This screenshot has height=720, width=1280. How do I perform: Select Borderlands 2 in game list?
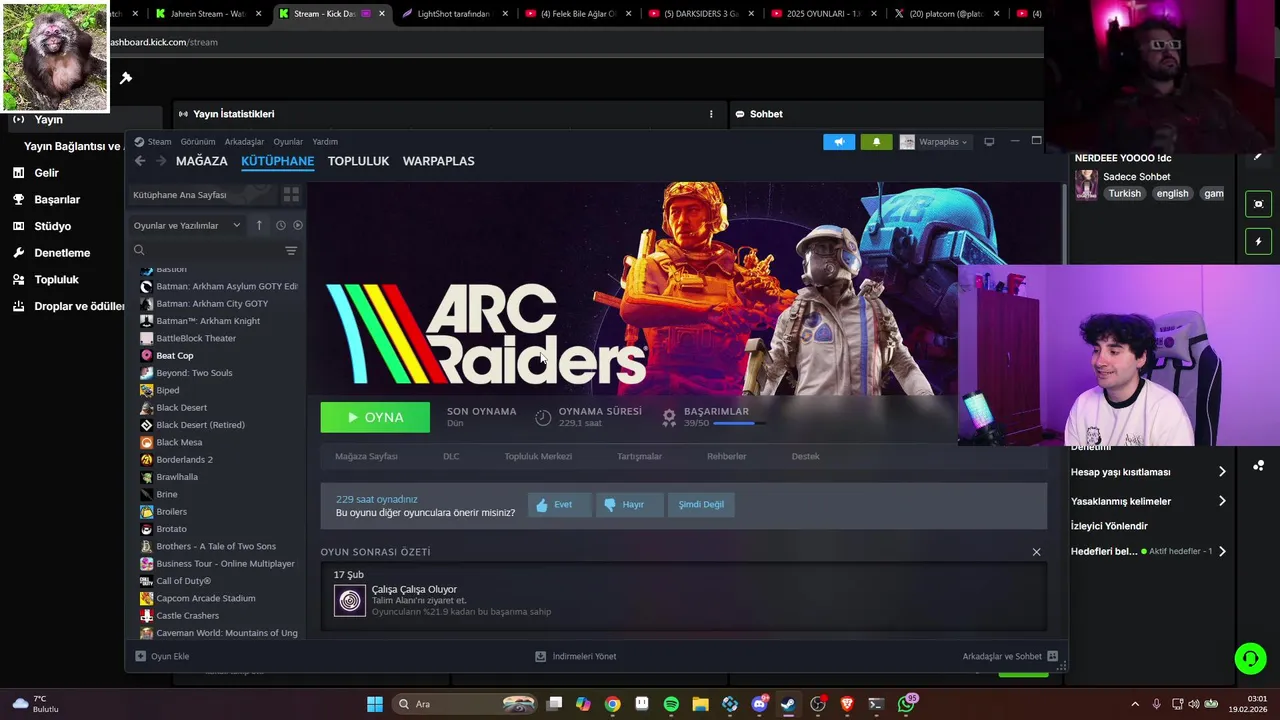(184, 460)
